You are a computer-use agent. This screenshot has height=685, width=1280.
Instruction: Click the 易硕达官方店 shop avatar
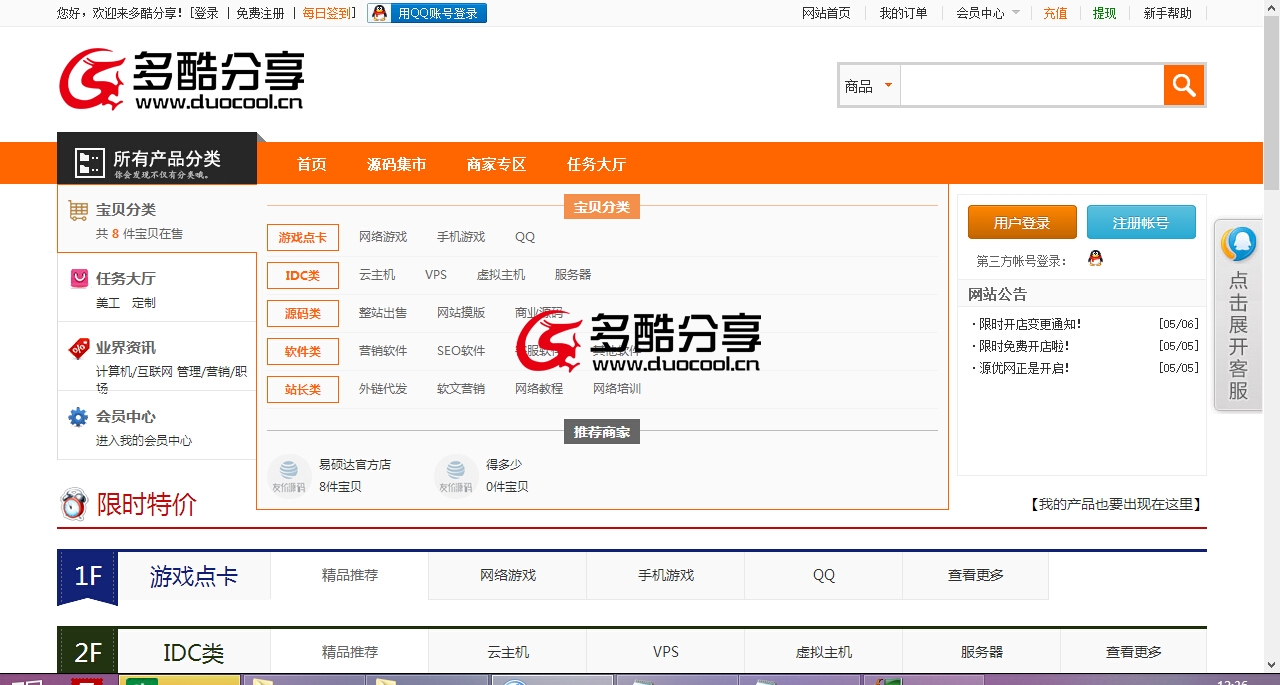point(289,475)
